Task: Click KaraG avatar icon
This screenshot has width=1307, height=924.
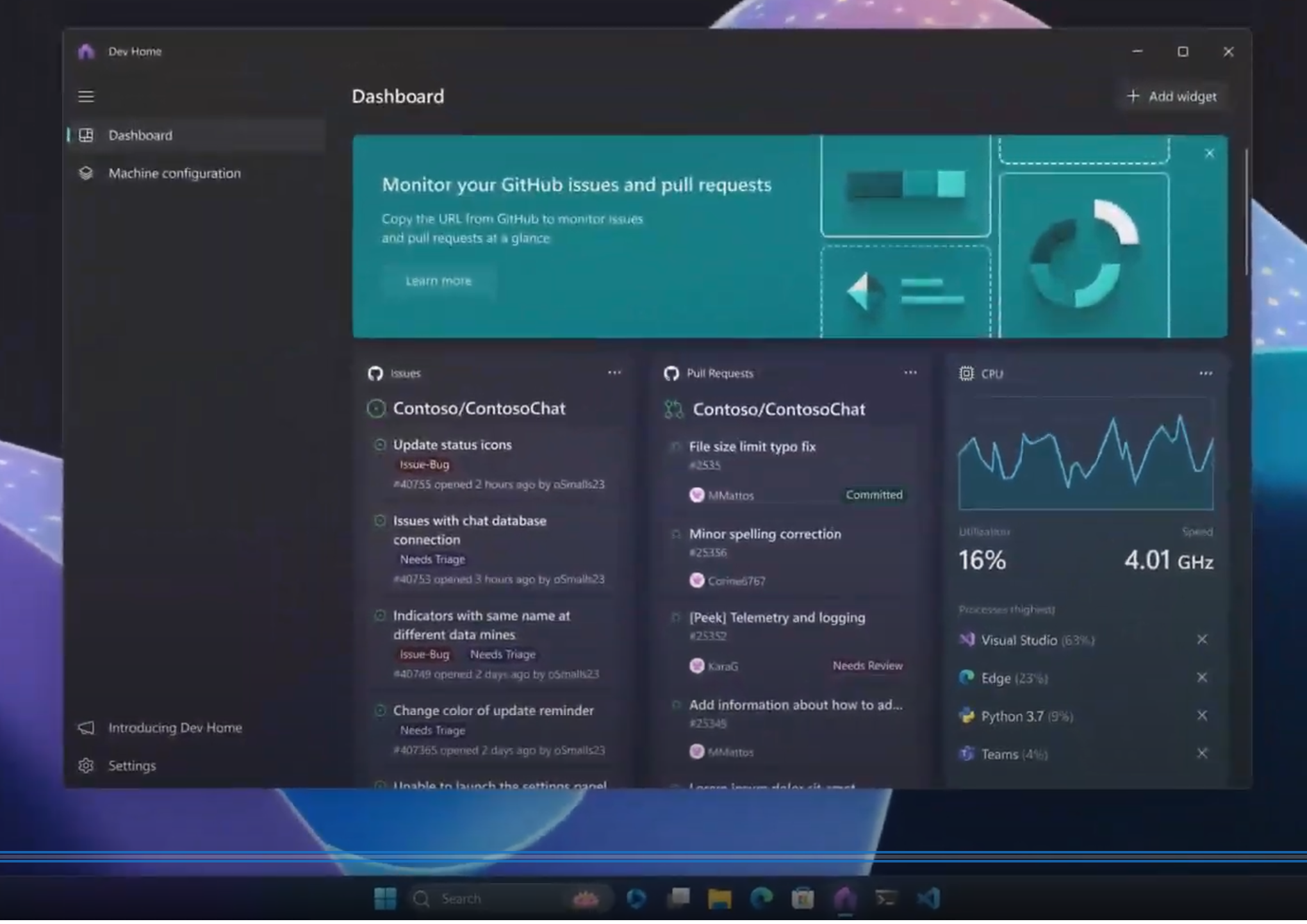Action: click(x=696, y=666)
